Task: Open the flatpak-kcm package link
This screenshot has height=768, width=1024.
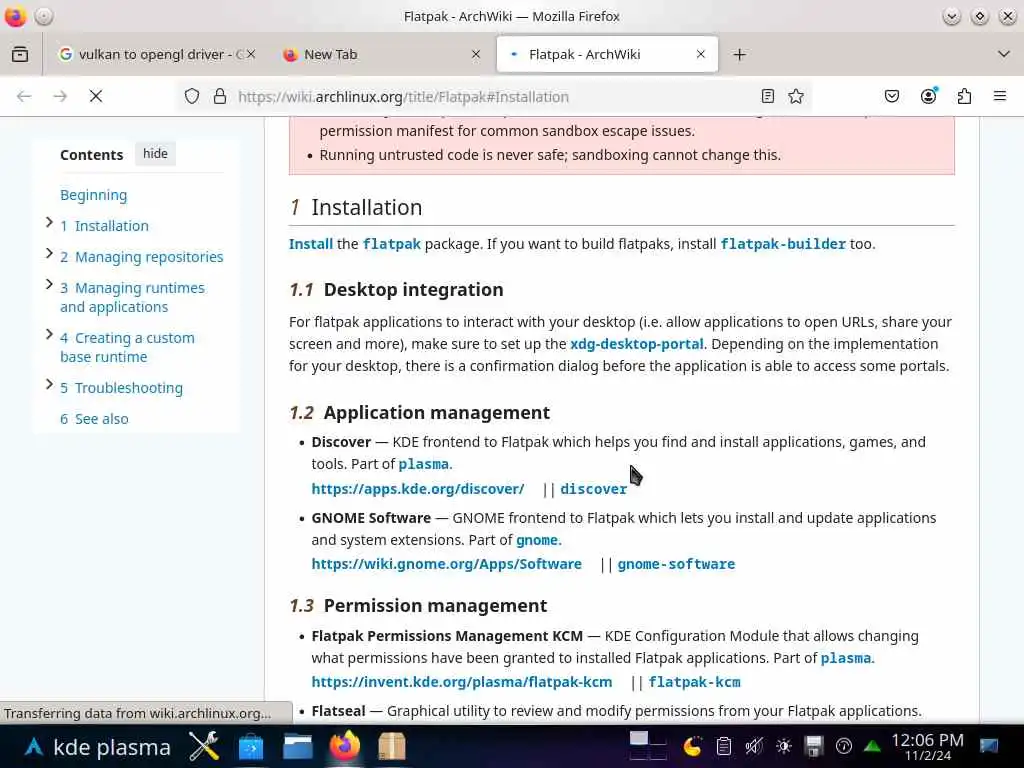Action: [x=694, y=682]
